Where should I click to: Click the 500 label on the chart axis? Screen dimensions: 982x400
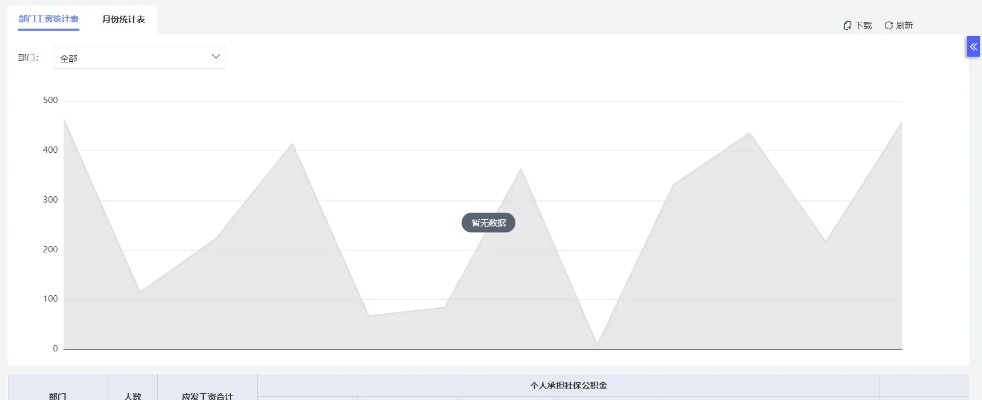tap(50, 101)
